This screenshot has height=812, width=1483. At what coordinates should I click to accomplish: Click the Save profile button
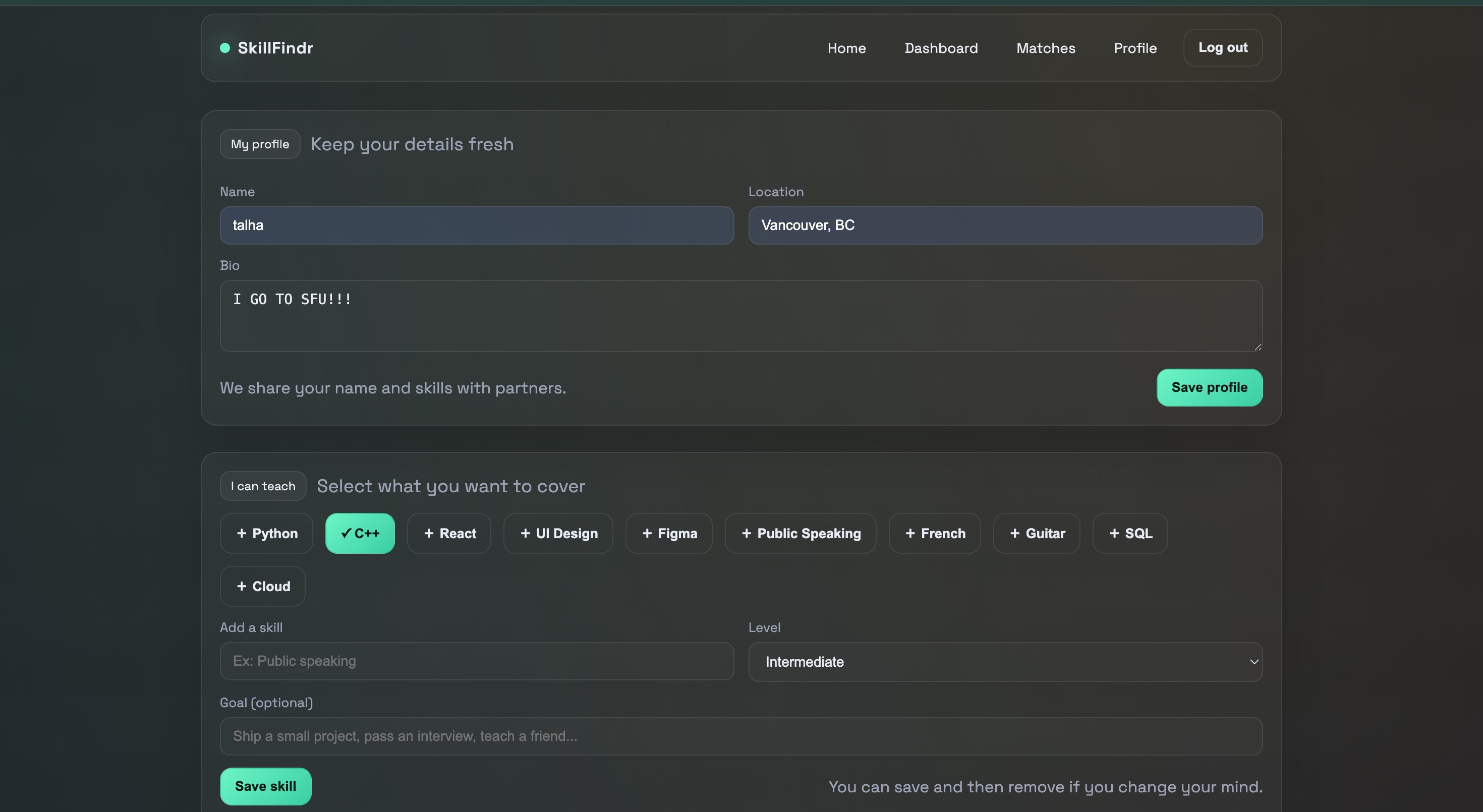(1209, 387)
